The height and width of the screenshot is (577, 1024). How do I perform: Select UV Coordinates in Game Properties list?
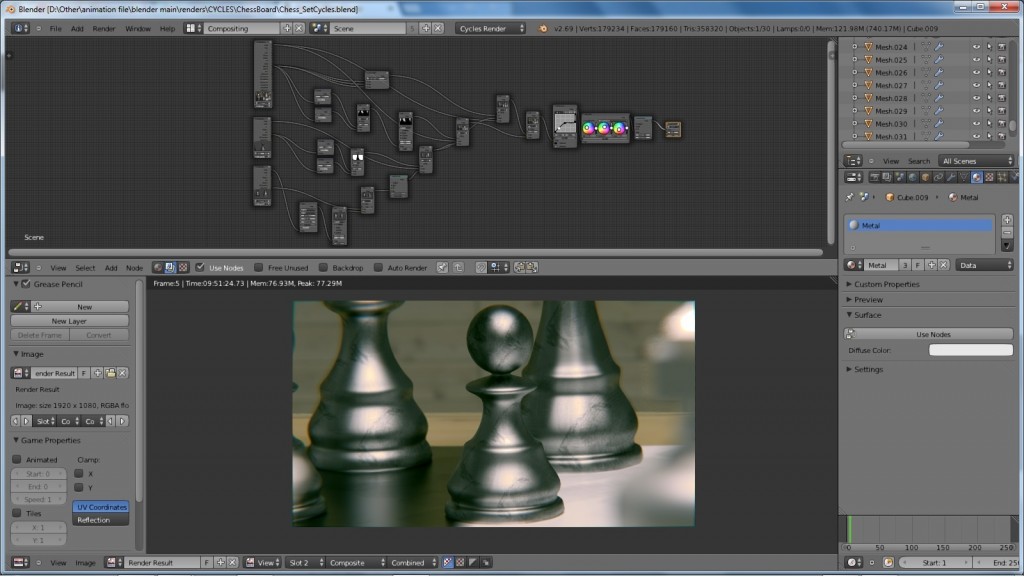click(x=100, y=507)
